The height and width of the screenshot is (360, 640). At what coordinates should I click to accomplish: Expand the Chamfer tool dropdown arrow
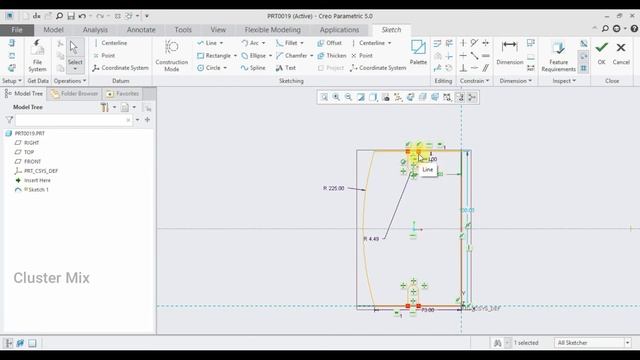[311, 56]
